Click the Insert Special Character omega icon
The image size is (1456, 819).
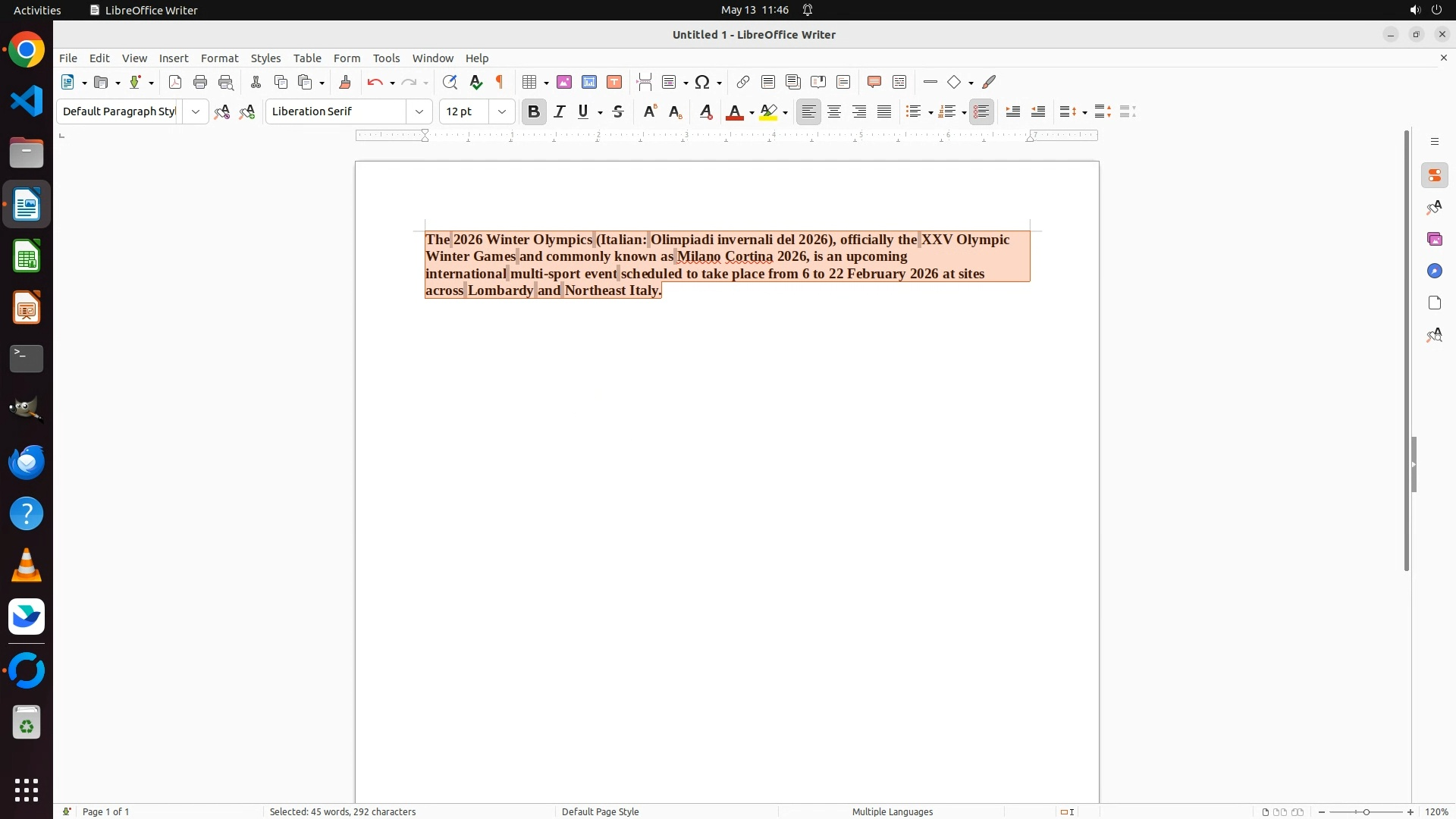coord(703,82)
